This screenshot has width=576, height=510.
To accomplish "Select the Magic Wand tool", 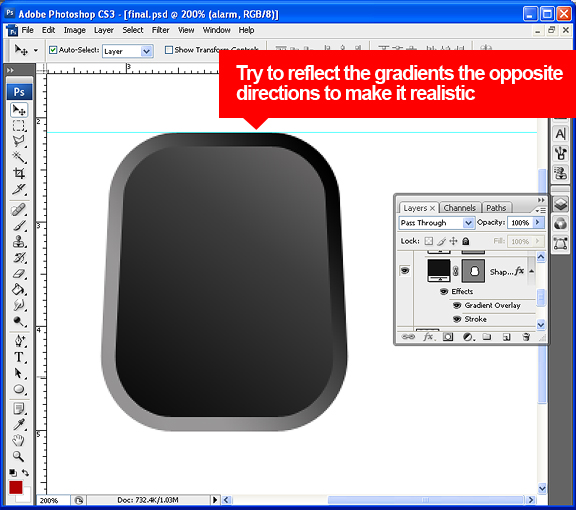I will click(19, 157).
